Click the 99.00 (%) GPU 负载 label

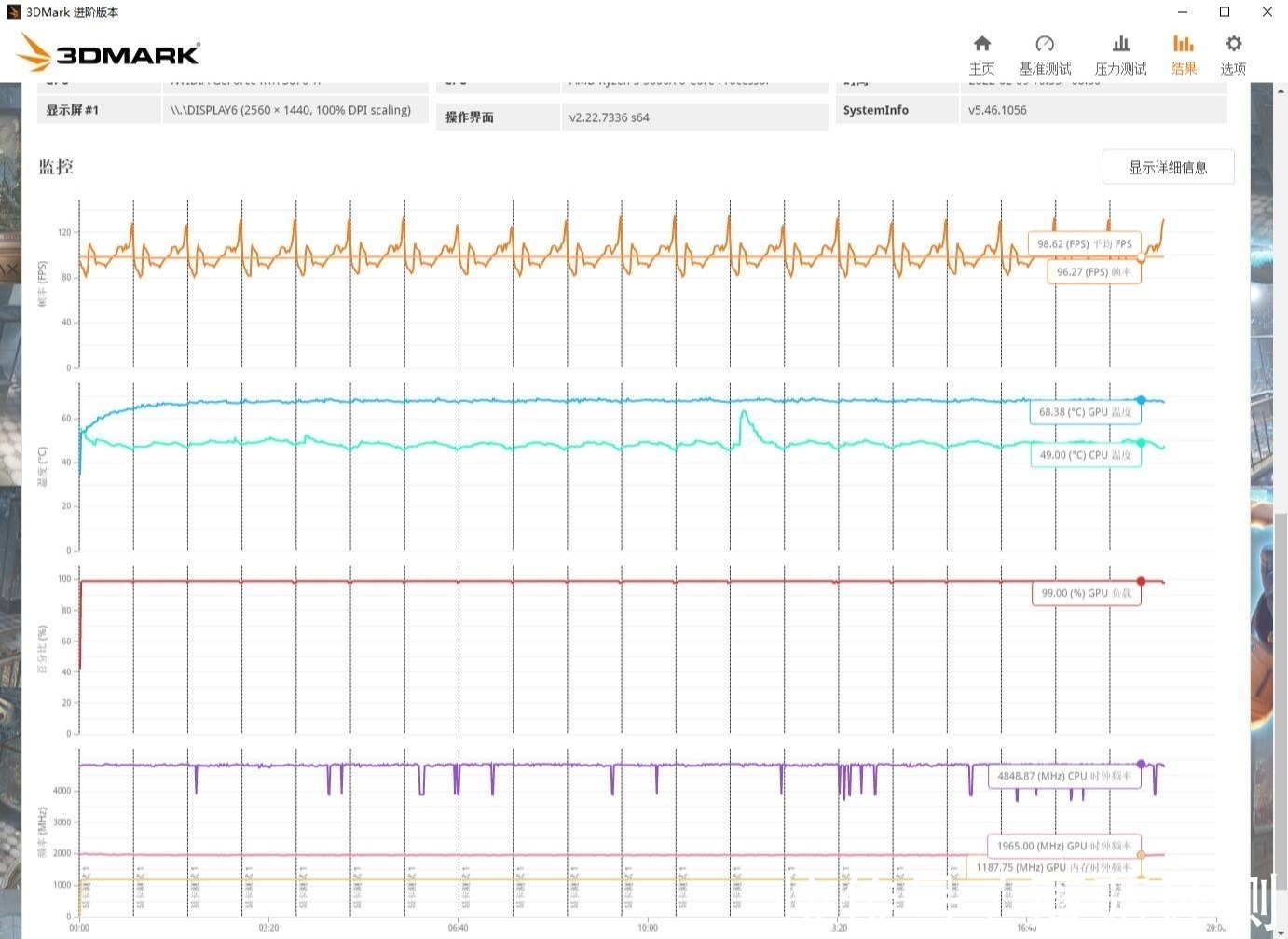point(1086,593)
